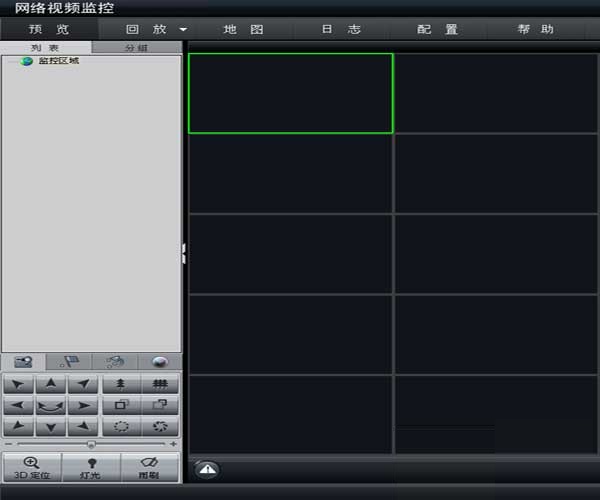This screenshot has width=600, height=500.
Task: Tilt camera down with PTZ arrow
Action: click(x=50, y=428)
